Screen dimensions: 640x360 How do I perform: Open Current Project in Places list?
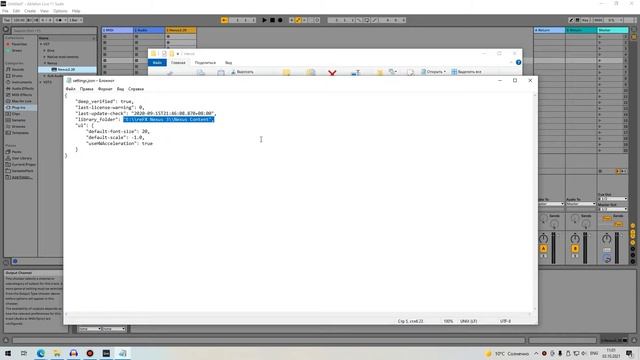click(23, 164)
